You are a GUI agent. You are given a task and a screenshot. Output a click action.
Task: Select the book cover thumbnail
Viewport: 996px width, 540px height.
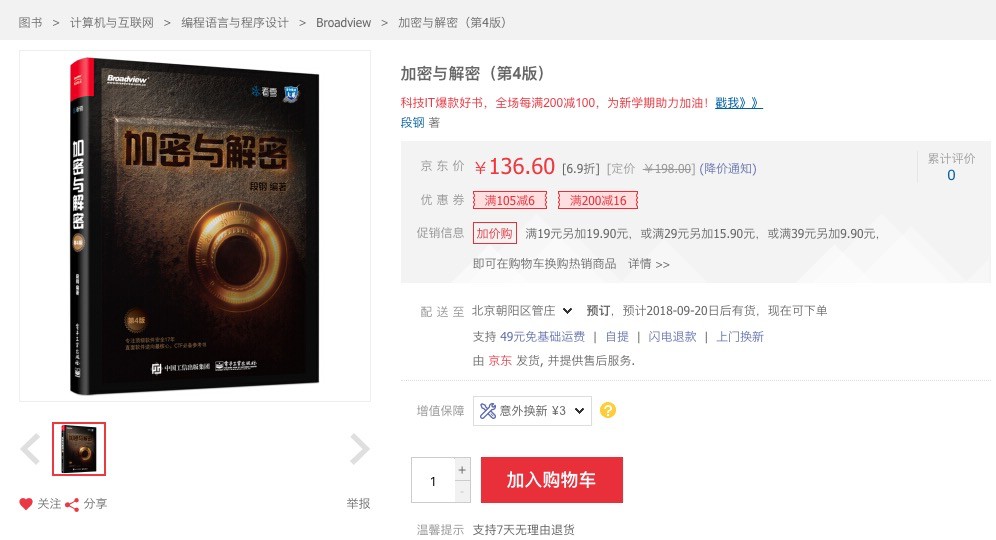79,449
